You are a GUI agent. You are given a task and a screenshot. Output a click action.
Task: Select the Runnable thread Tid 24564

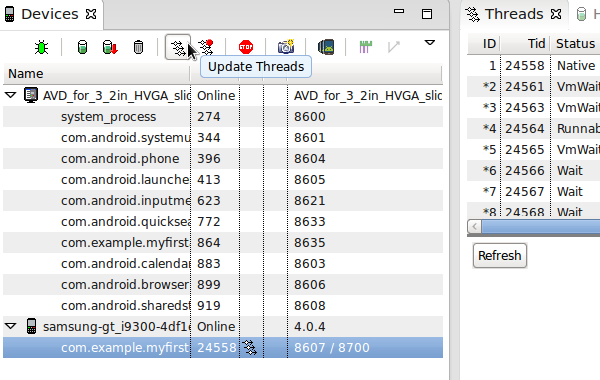[533, 129]
